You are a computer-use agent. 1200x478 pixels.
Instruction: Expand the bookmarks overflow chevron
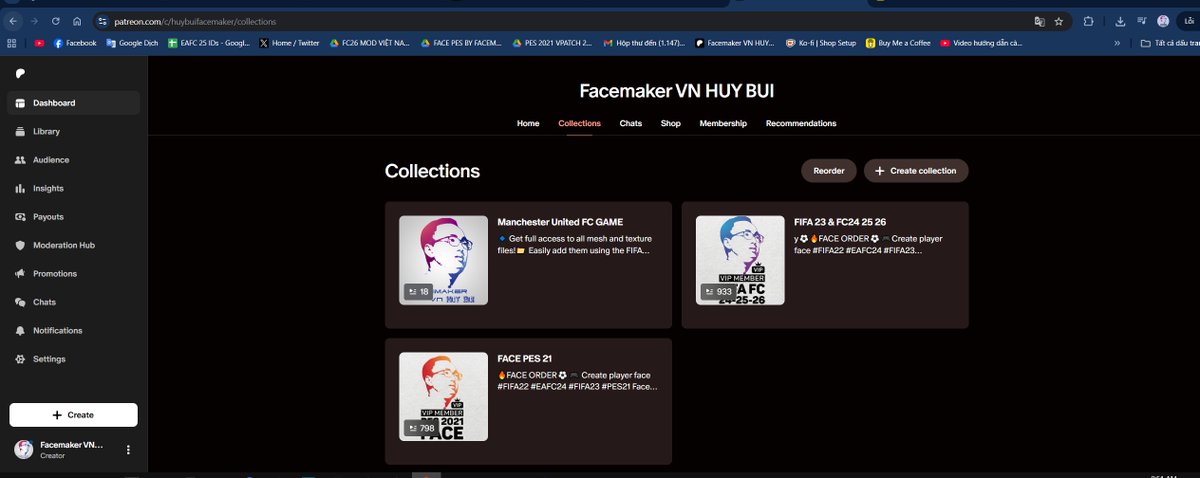(1117, 43)
